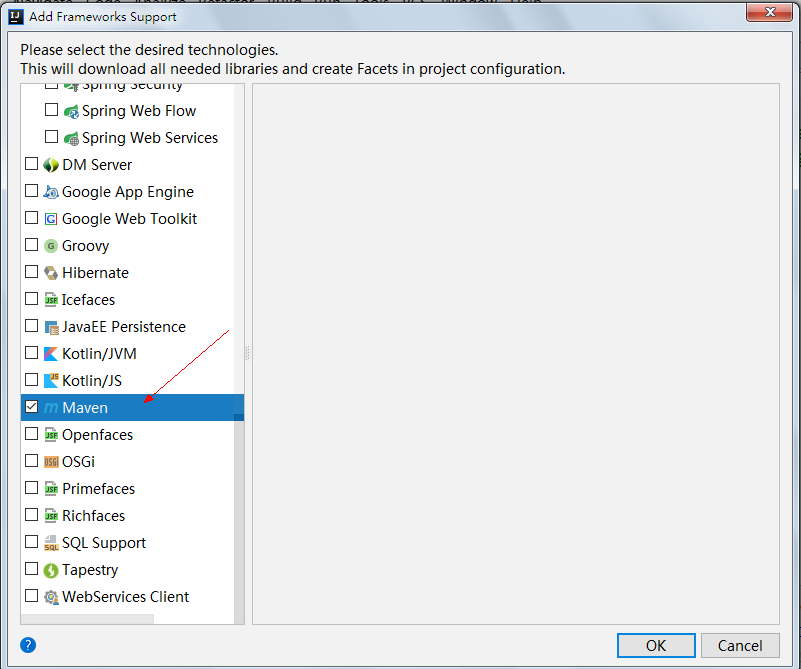Viewport: 801px width, 669px height.
Task: Select the OSGi row label
Action: pyautogui.click(x=78, y=462)
